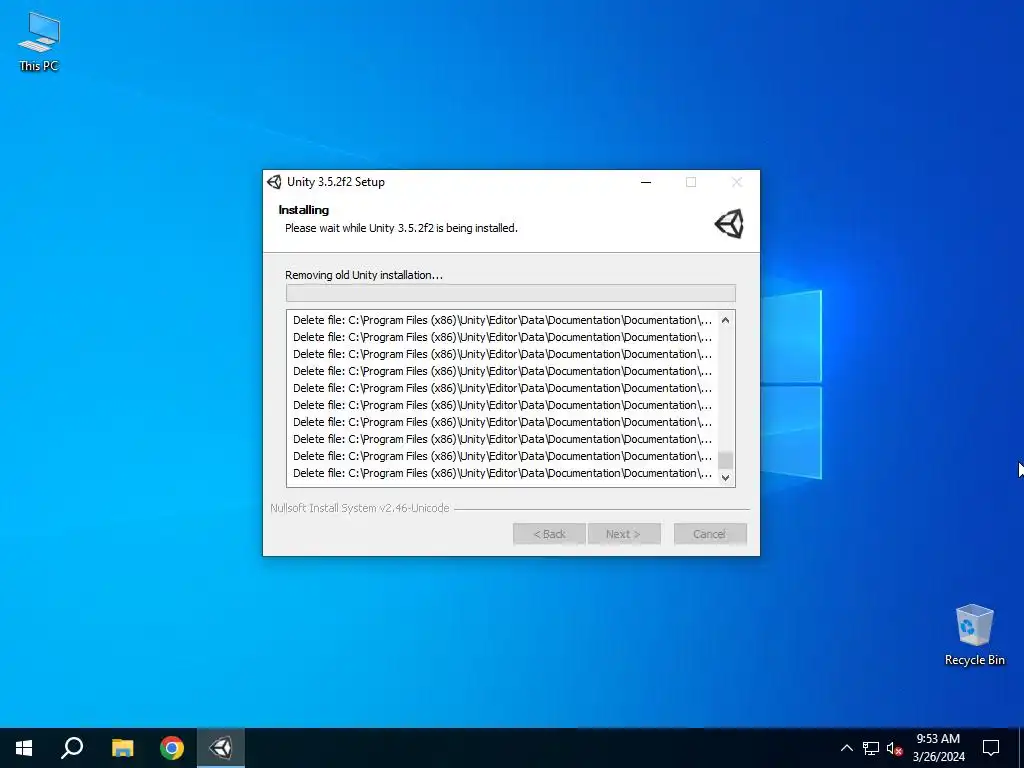Click the 'Installing' heading text
The height and width of the screenshot is (768, 1024).
(304, 210)
